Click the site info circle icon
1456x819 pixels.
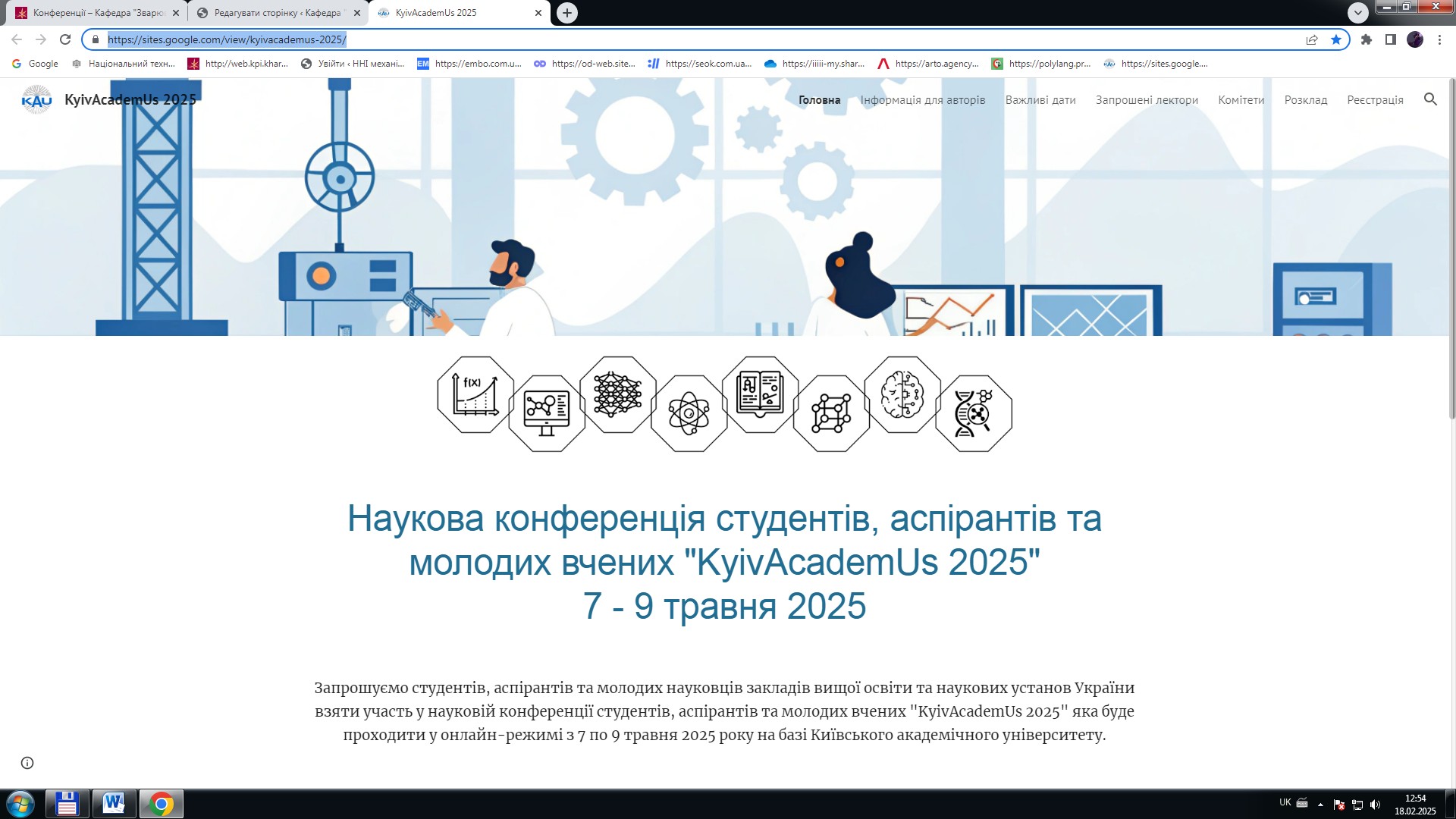pyautogui.click(x=27, y=763)
